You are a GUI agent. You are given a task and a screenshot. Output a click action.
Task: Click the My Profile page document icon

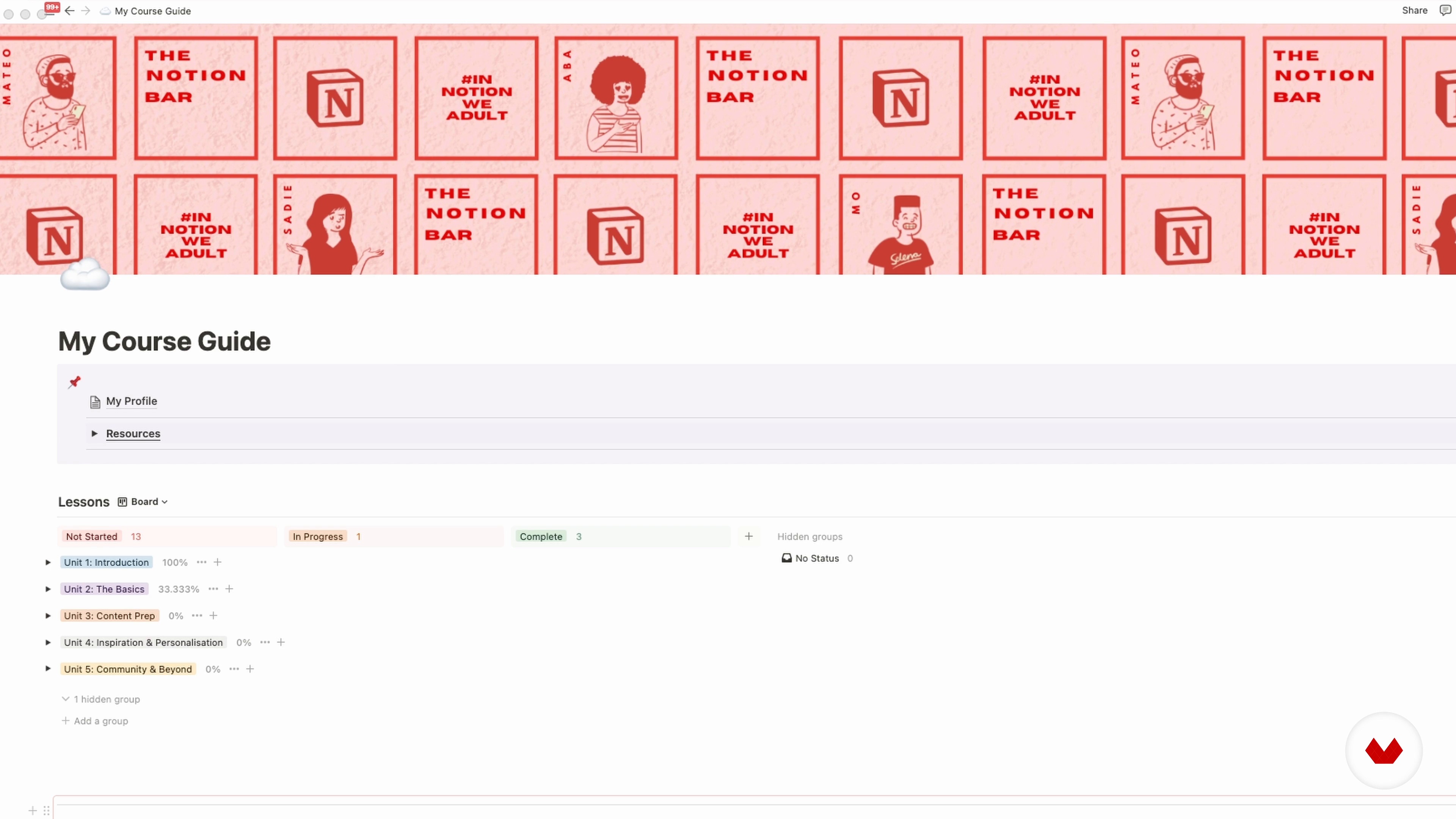coord(95,402)
